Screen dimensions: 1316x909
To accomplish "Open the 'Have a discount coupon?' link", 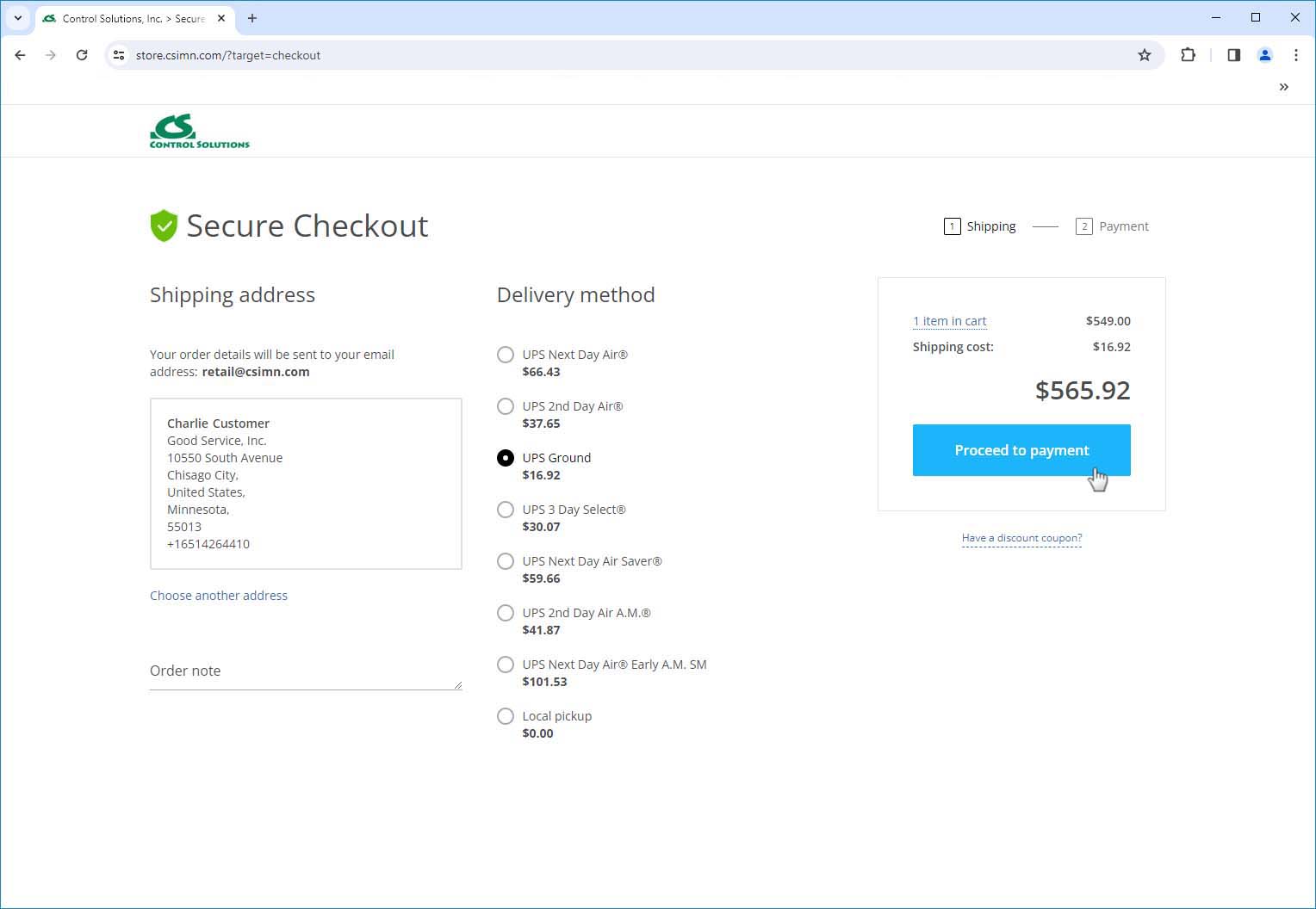I will pos(1021,538).
